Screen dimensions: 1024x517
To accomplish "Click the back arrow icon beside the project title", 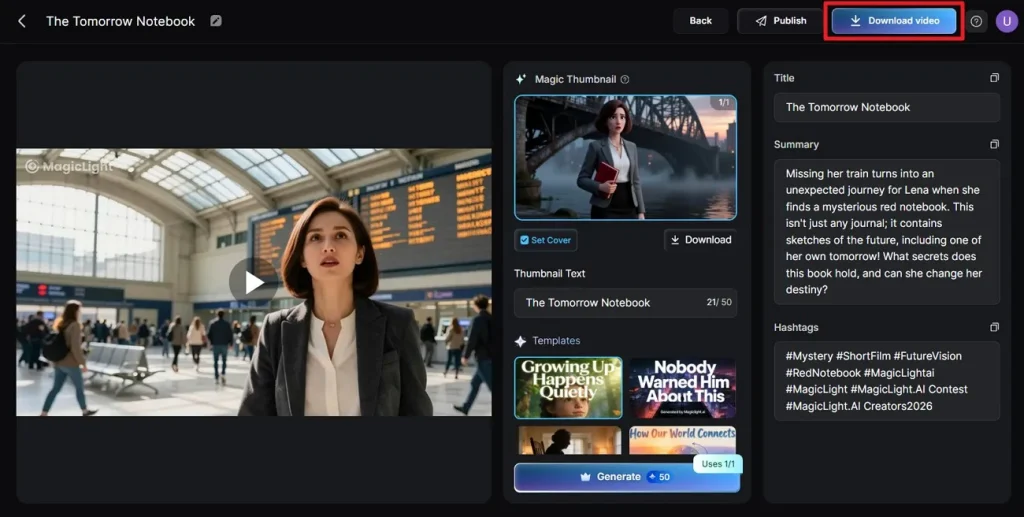I will coord(22,21).
